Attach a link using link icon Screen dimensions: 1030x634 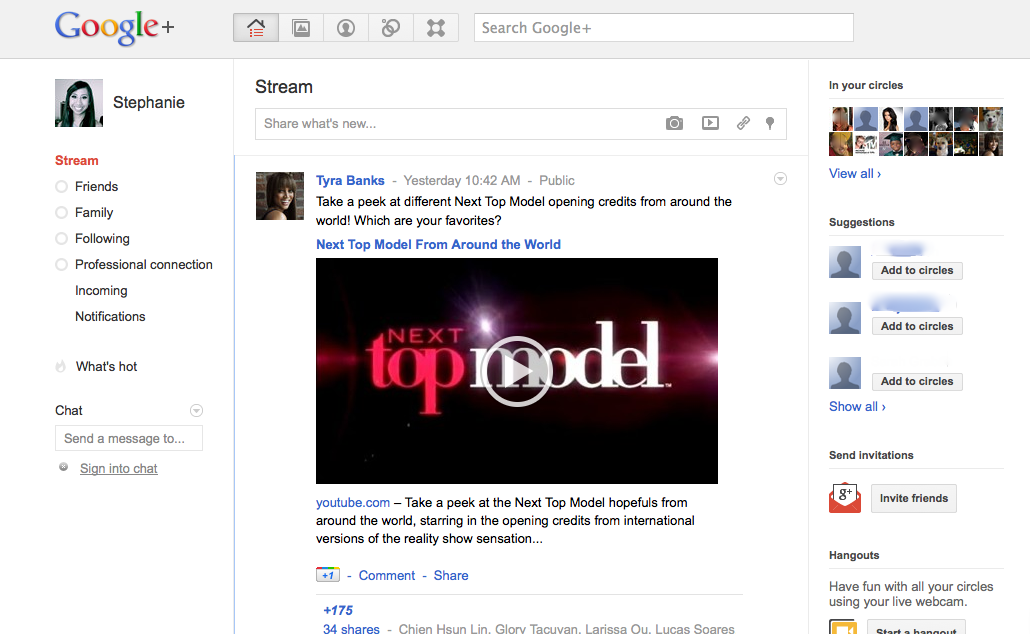click(x=743, y=123)
